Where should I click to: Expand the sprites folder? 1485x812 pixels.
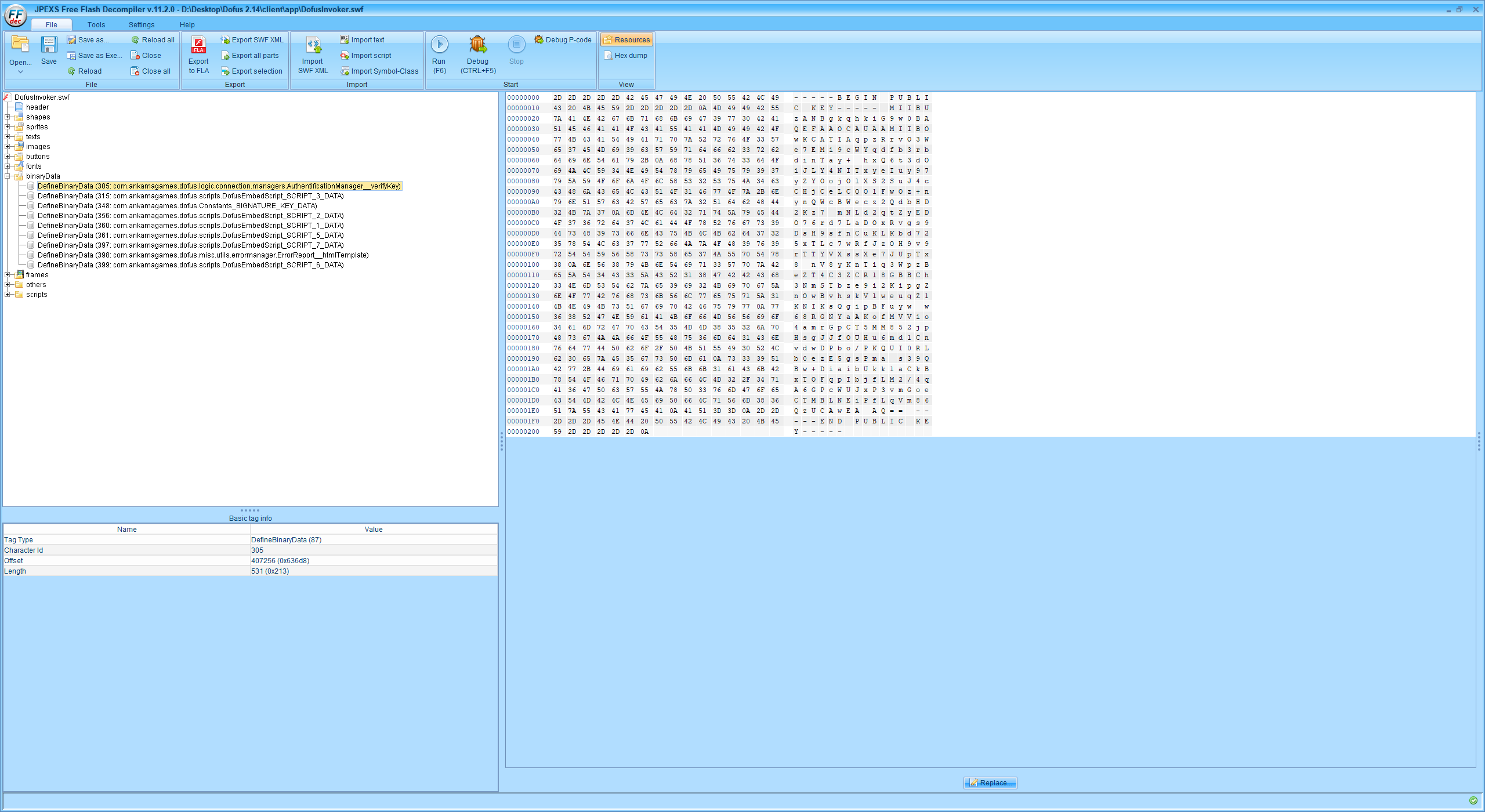tap(8, 127)
